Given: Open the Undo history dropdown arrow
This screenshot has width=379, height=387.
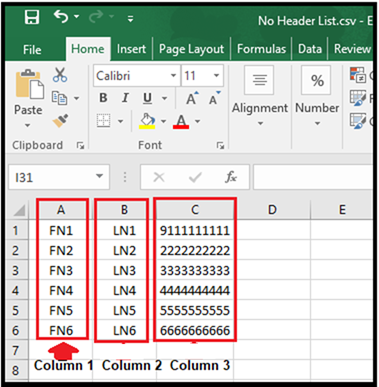Looking at the screenshot, I should click(x=76, y=16).
